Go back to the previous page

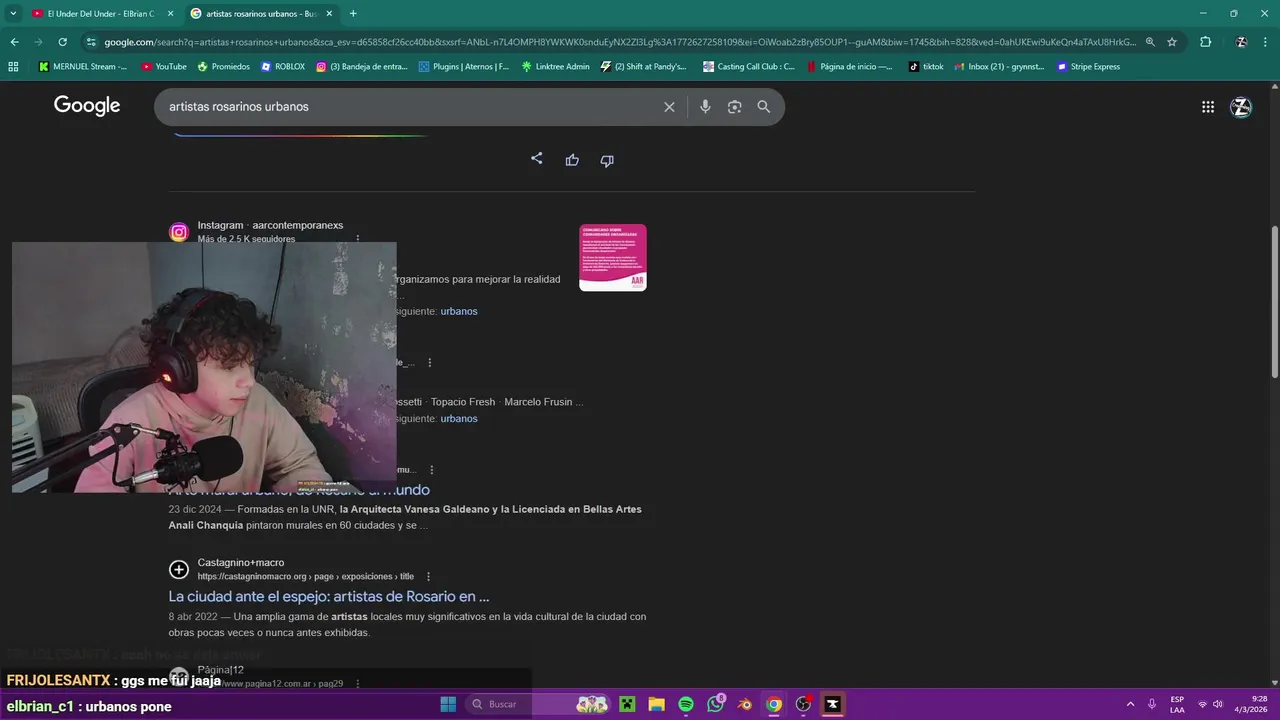coord(14,42)
